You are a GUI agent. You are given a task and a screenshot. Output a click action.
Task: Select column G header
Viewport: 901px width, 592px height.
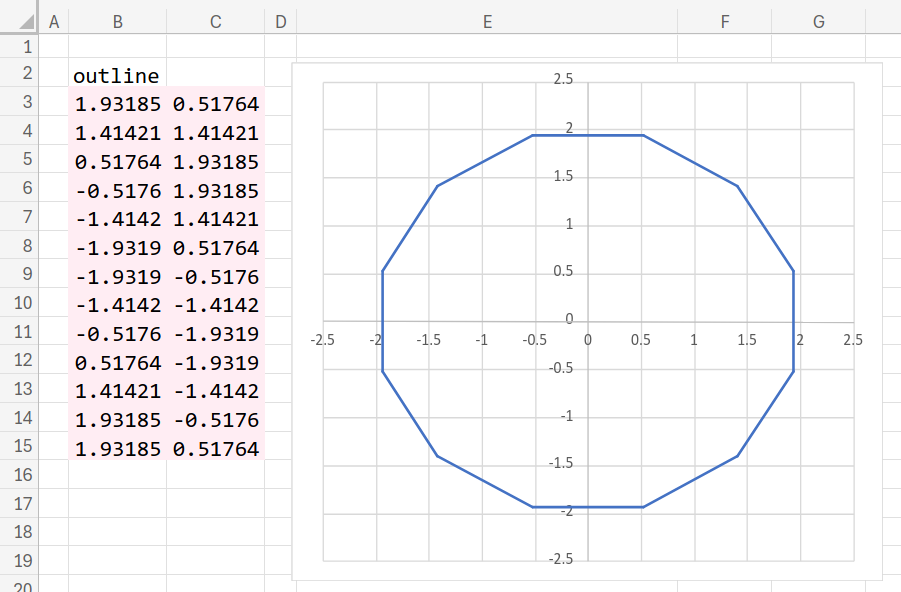click(x=819, y=22)
